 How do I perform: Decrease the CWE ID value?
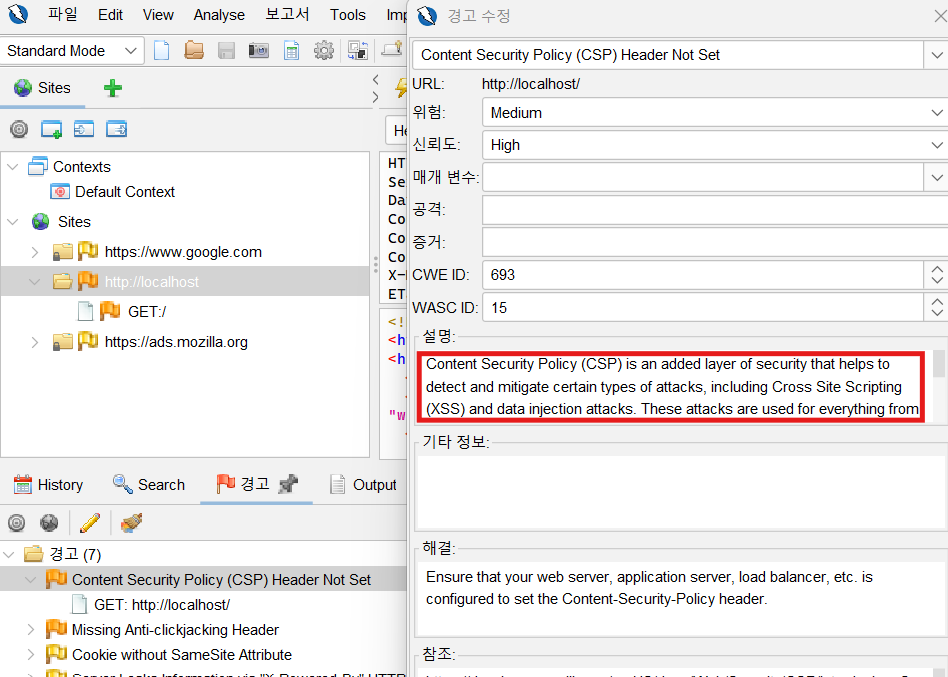tap(937, 281)
